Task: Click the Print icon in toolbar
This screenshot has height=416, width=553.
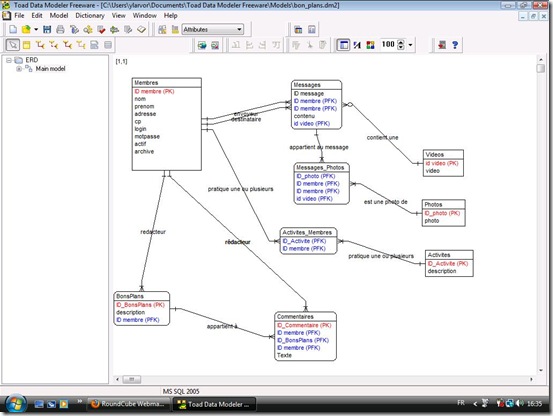Action: [x=60, y=30]
